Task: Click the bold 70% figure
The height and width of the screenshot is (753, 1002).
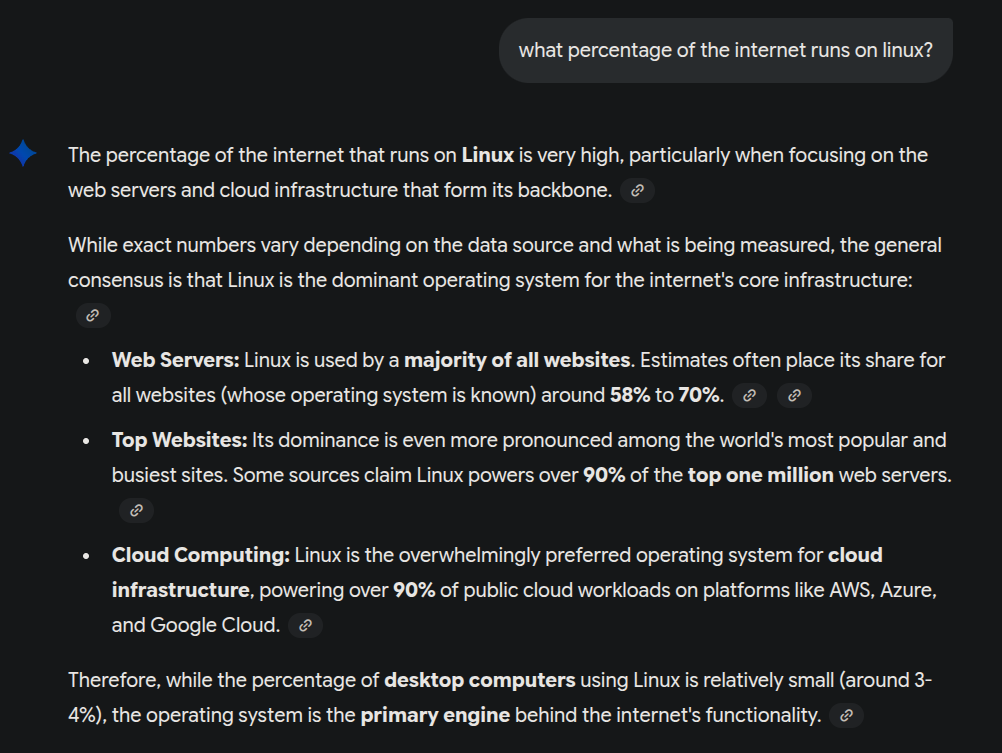Action: point(699,395)
